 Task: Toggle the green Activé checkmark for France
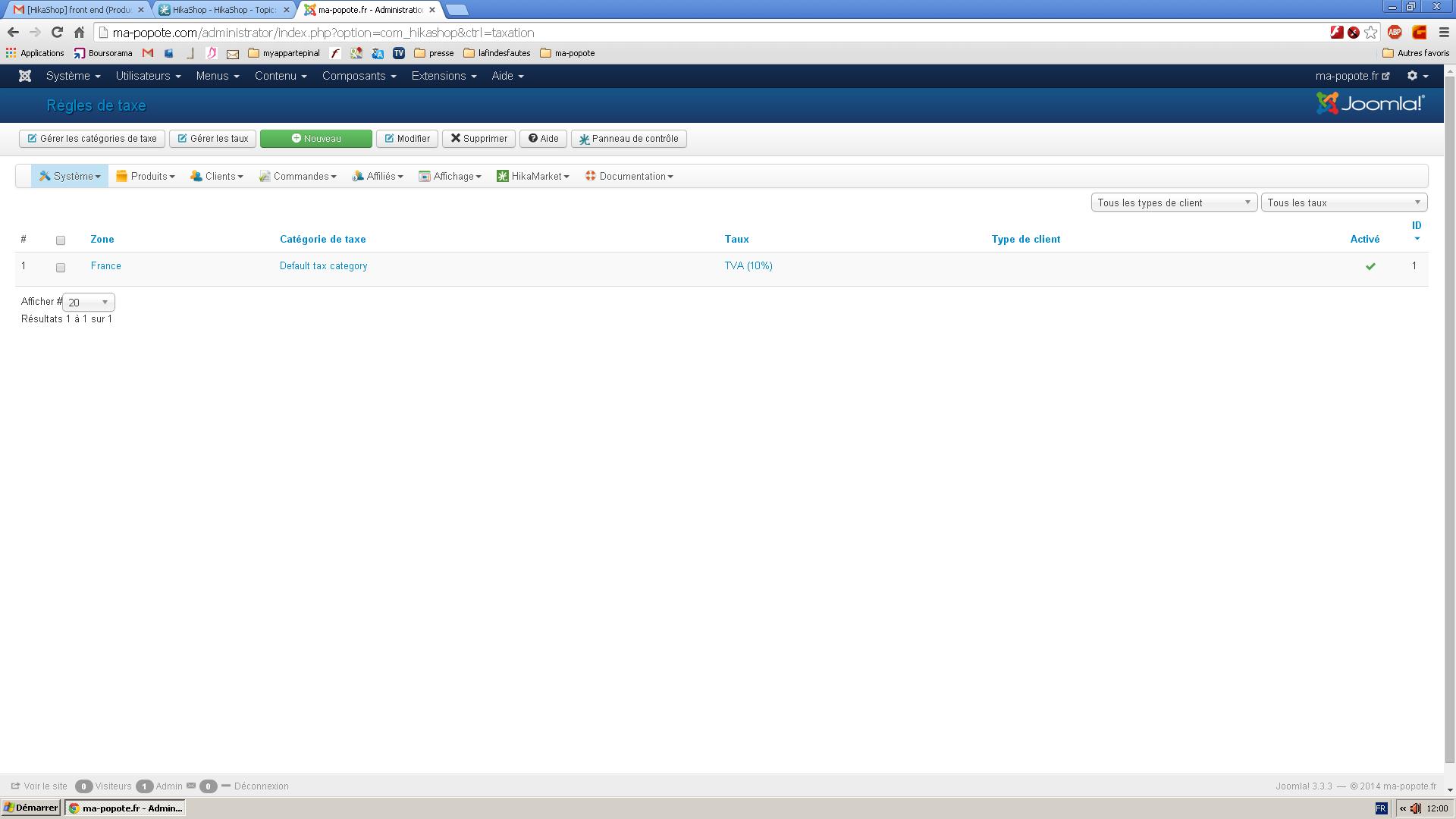(1370, 266)
